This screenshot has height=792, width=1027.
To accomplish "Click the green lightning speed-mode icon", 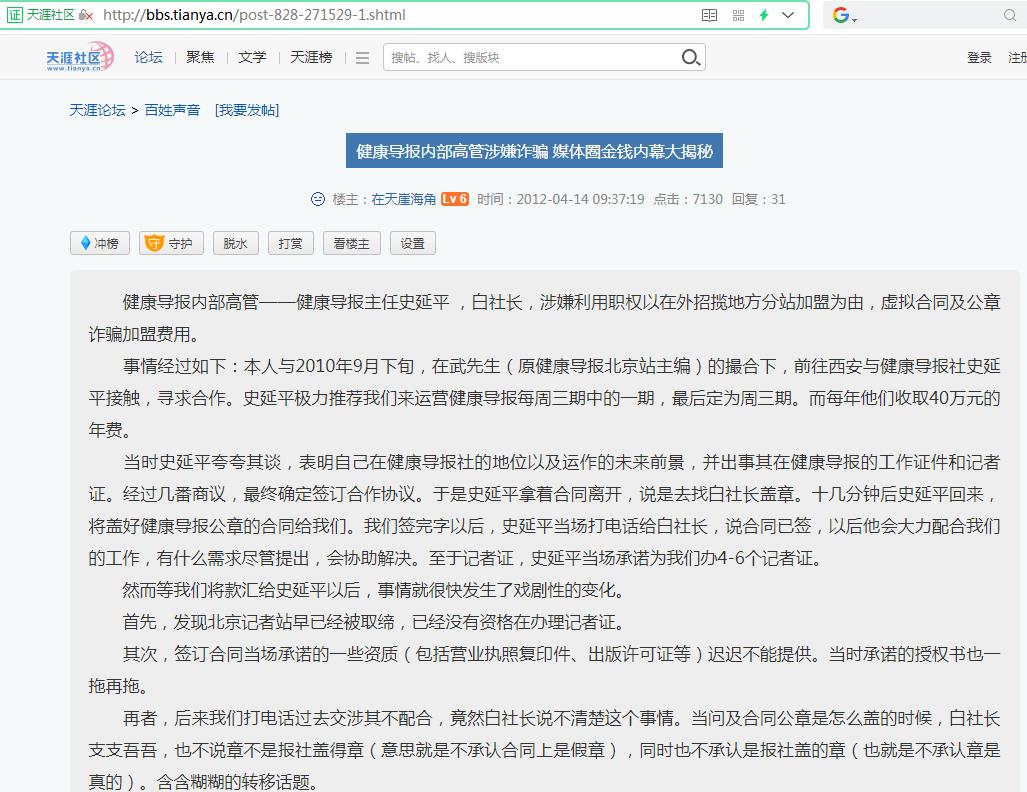I will [764, 15].
